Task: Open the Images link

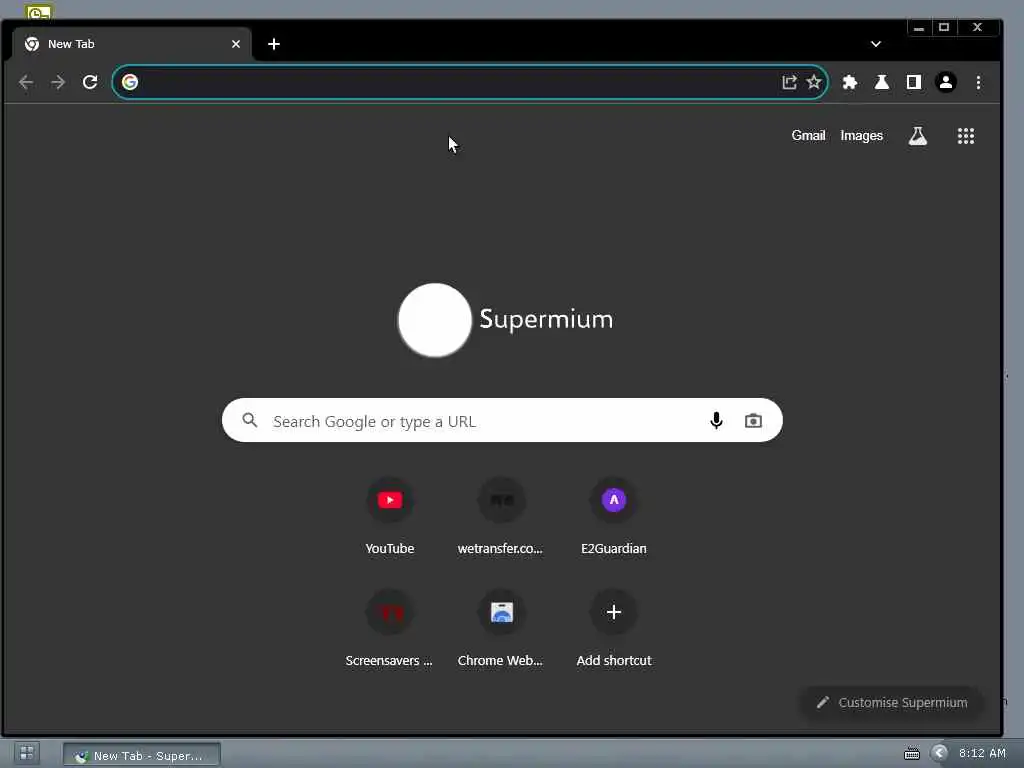Action: click(x=861, y=135)
